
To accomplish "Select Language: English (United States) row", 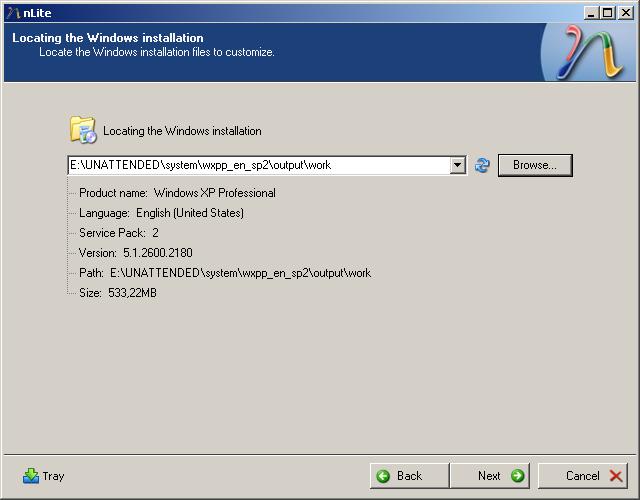I will (x=161, y=213).
